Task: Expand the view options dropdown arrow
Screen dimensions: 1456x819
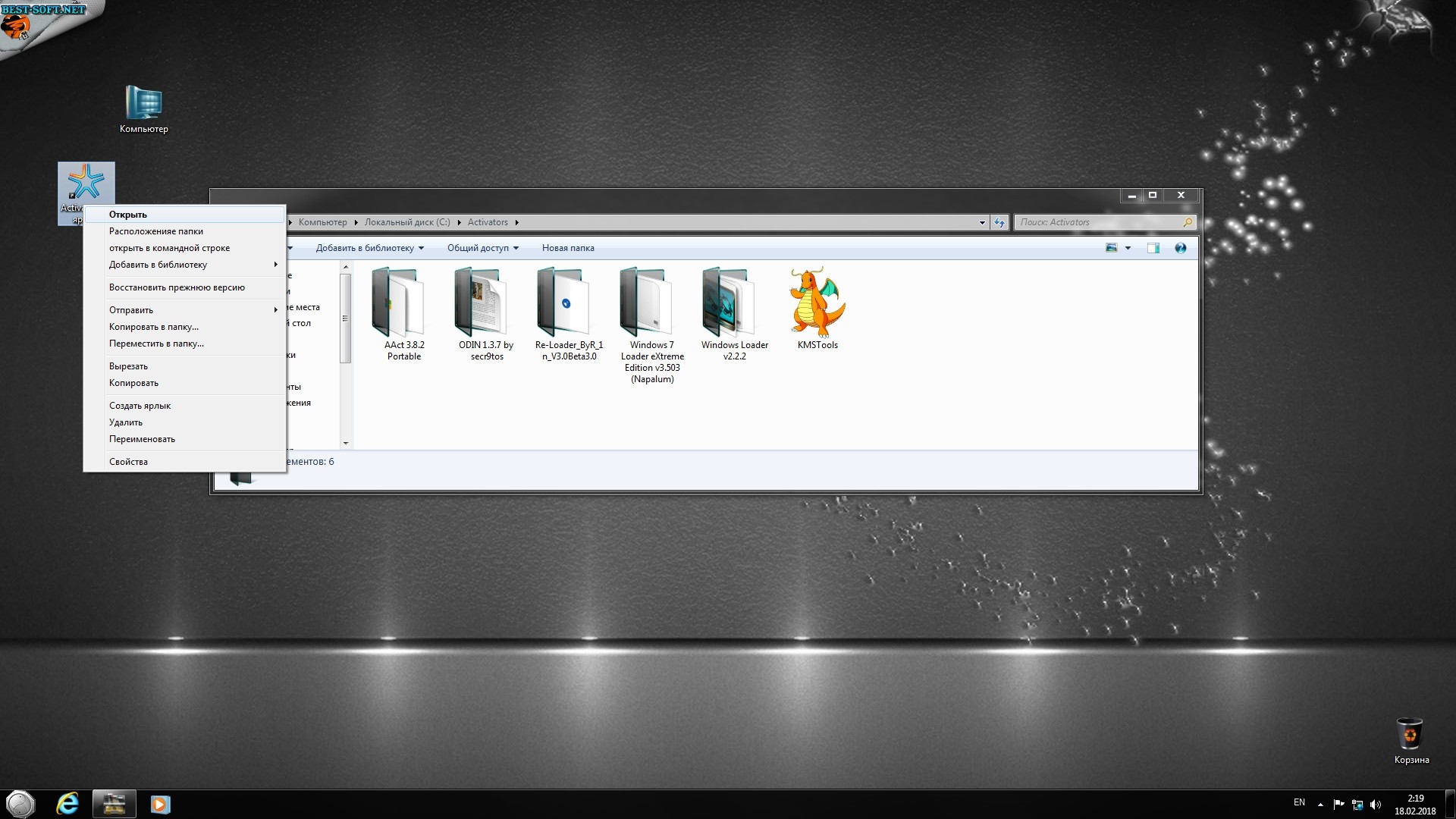Action: point(1128,248)
